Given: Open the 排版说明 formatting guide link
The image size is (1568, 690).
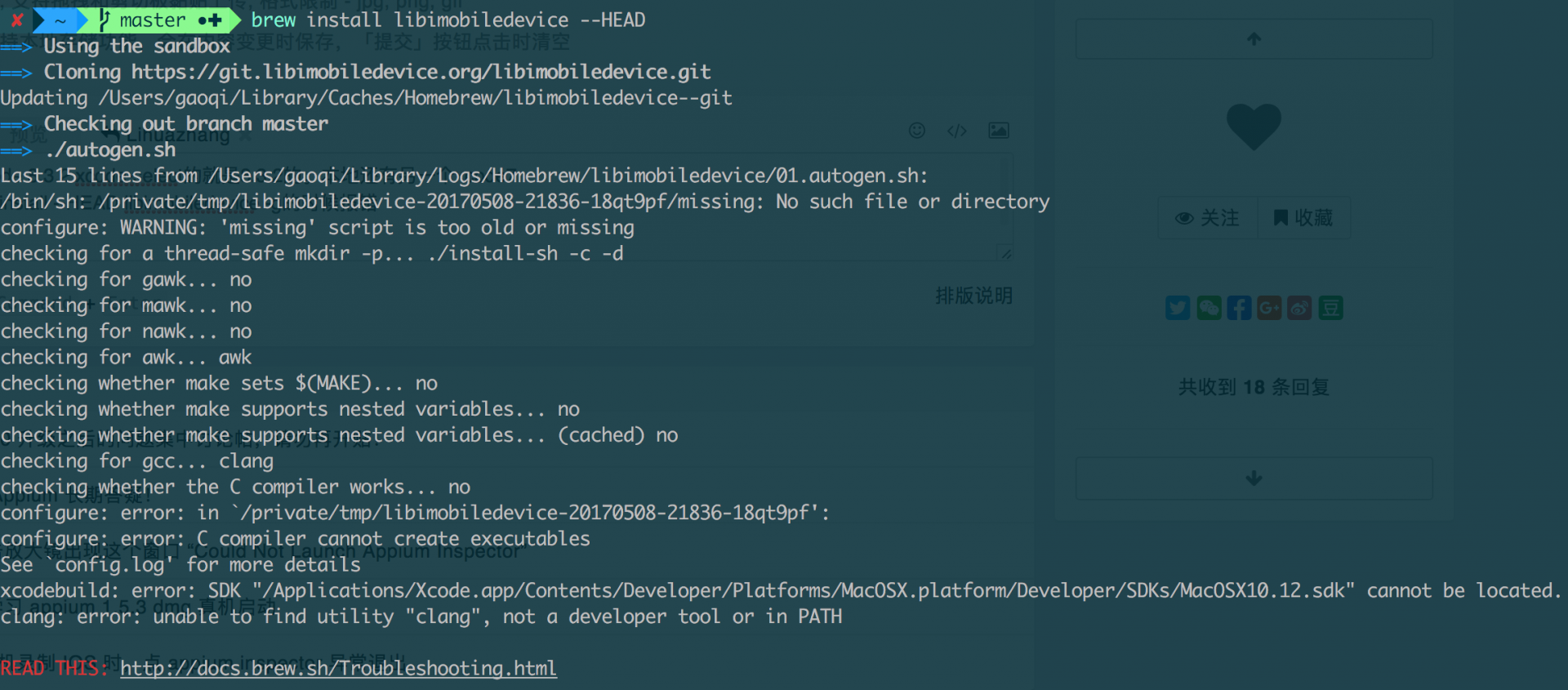Looking at the screenshot, I should point(973,296).
